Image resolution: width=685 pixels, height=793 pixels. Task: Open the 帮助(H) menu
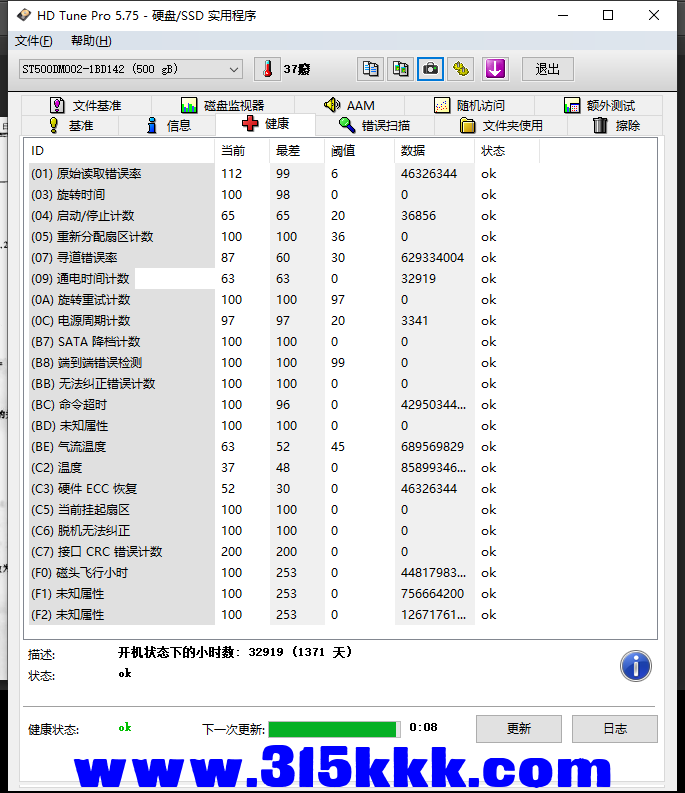91,41
